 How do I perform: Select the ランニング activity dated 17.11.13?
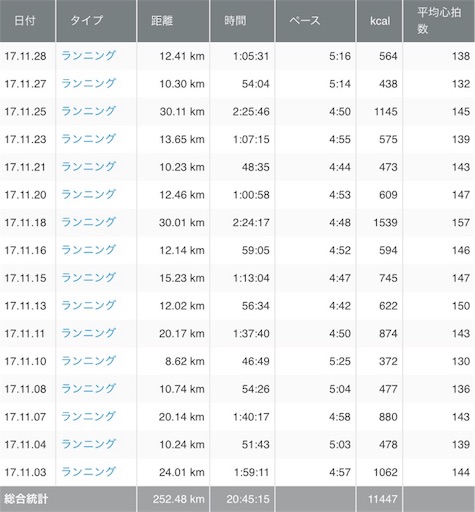(x=88, y=305)
